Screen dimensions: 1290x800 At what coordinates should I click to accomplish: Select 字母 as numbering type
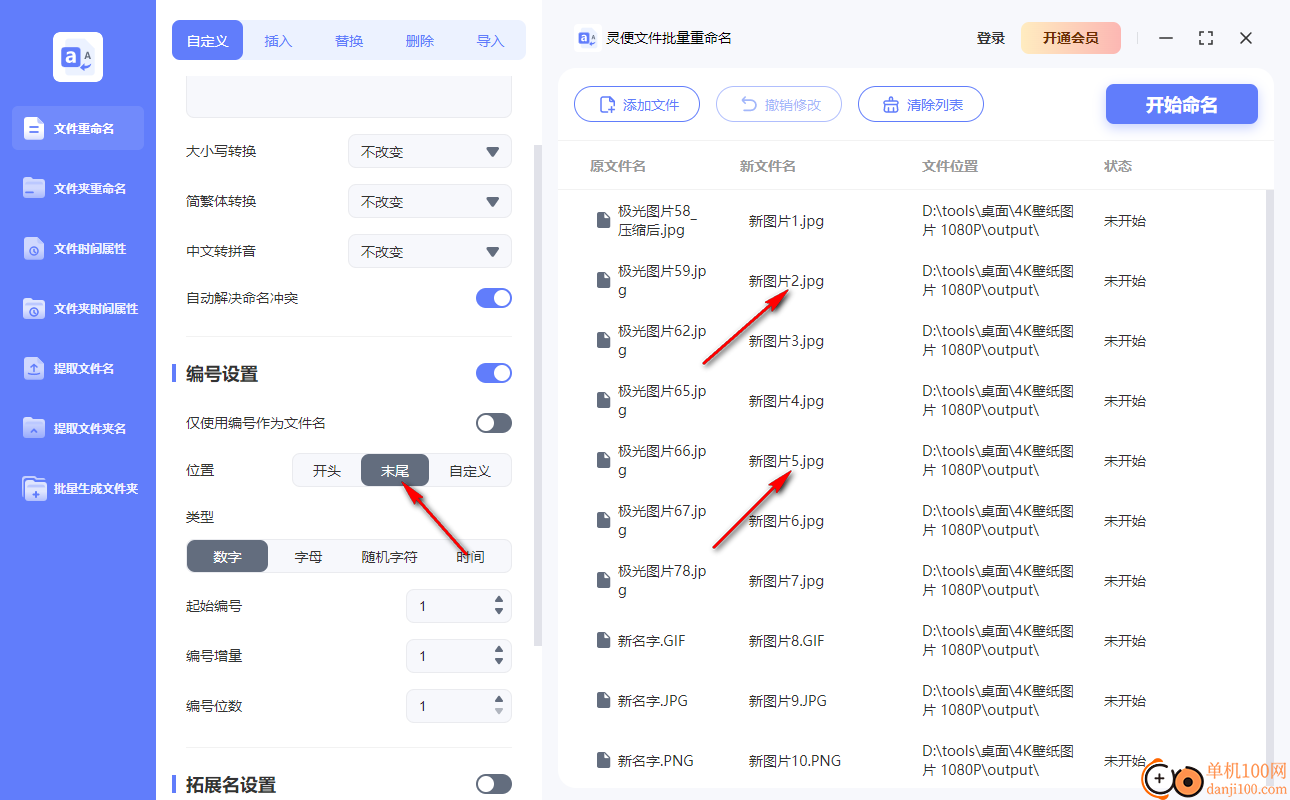point(308,556)
